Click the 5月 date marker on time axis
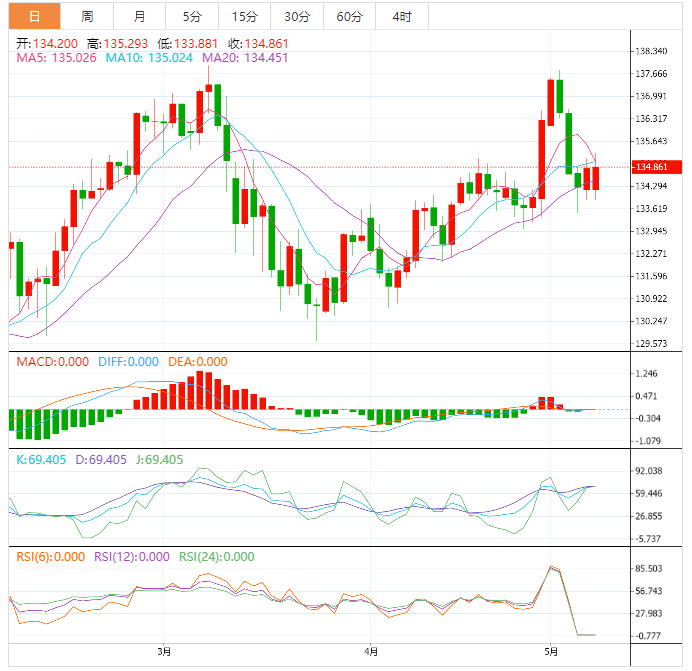 pyautogui.click(x=550, y=652)
